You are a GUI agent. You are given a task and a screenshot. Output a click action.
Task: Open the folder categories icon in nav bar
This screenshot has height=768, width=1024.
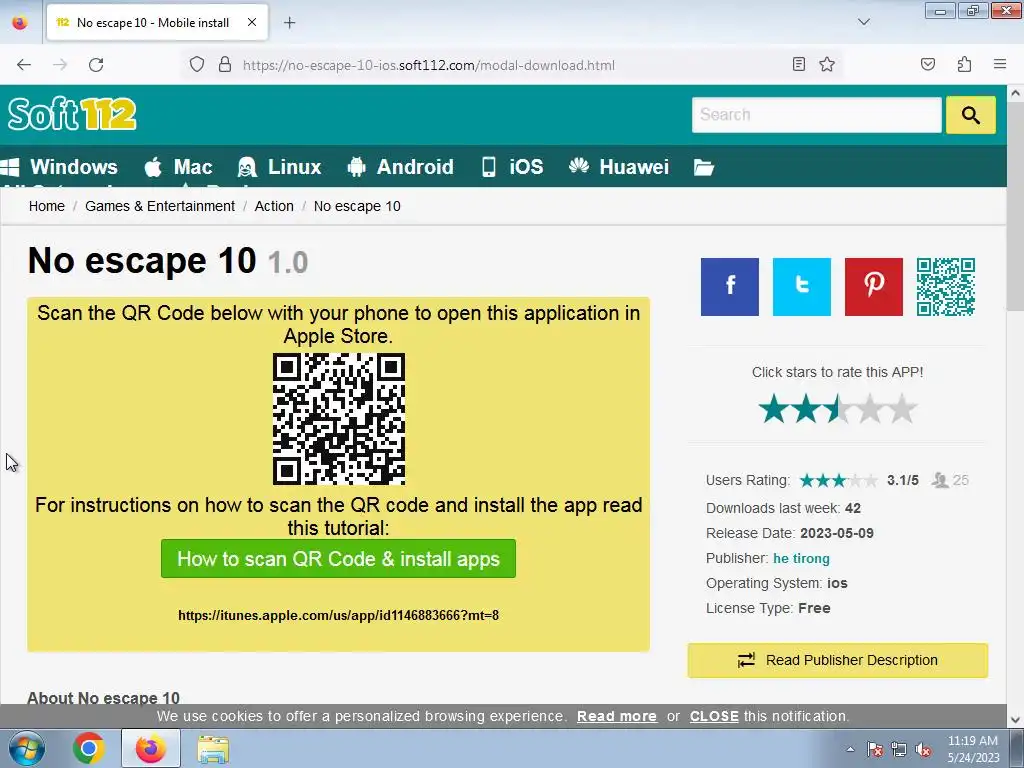tap(703, 167)
